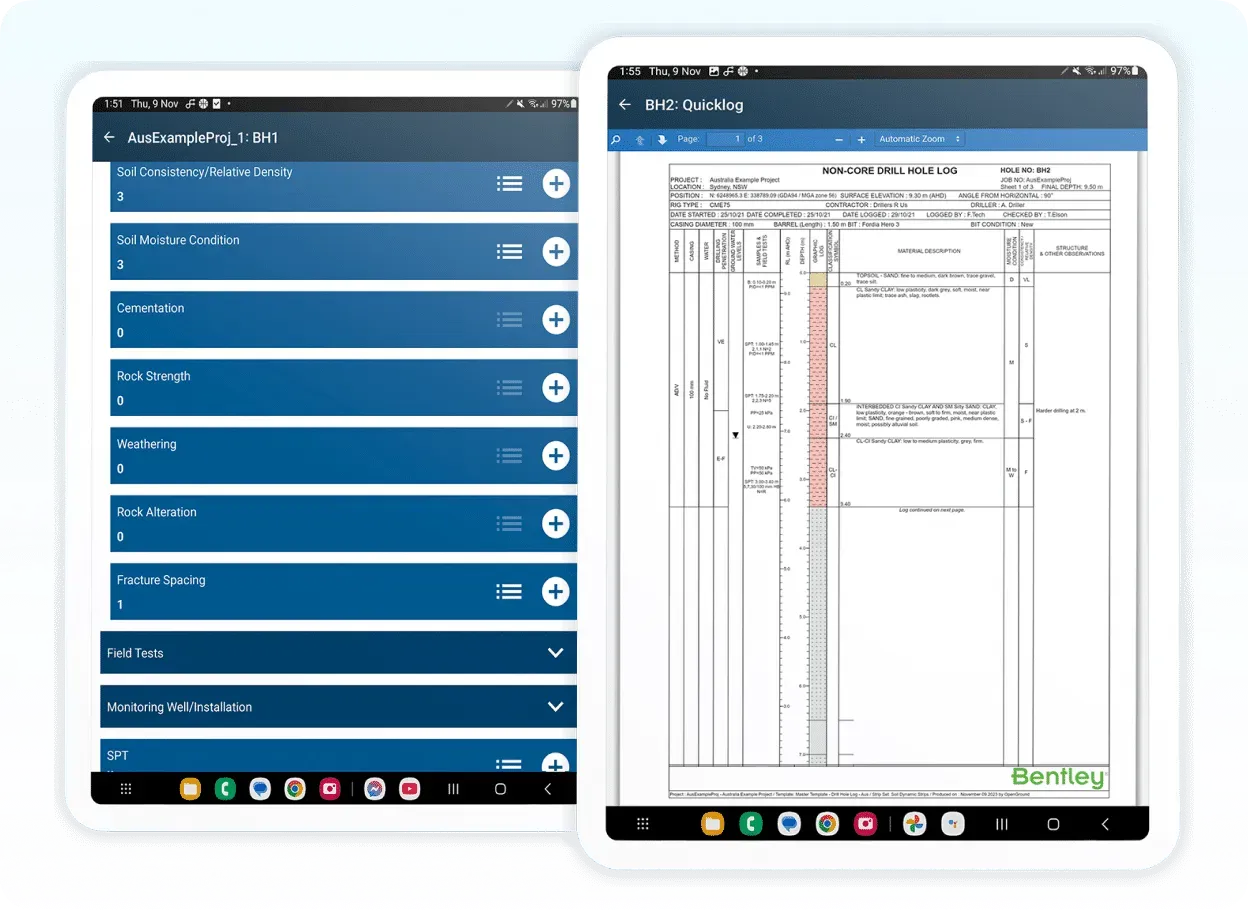1248x910 pixels.
Task: Go back from AusExampleProj_1: BH1 screen
Action: [x=109, y=137]
